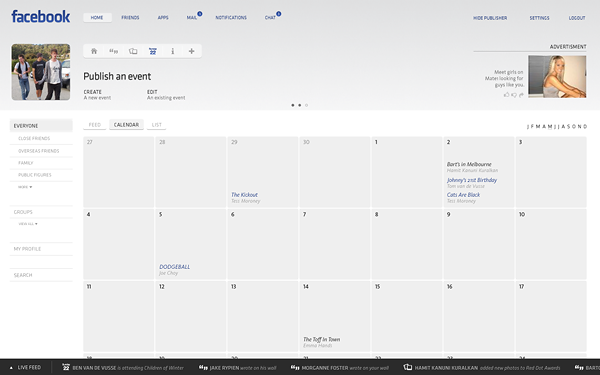Open Chat
This screenshot has width=600, height=375.
click(x=270, y=18)
